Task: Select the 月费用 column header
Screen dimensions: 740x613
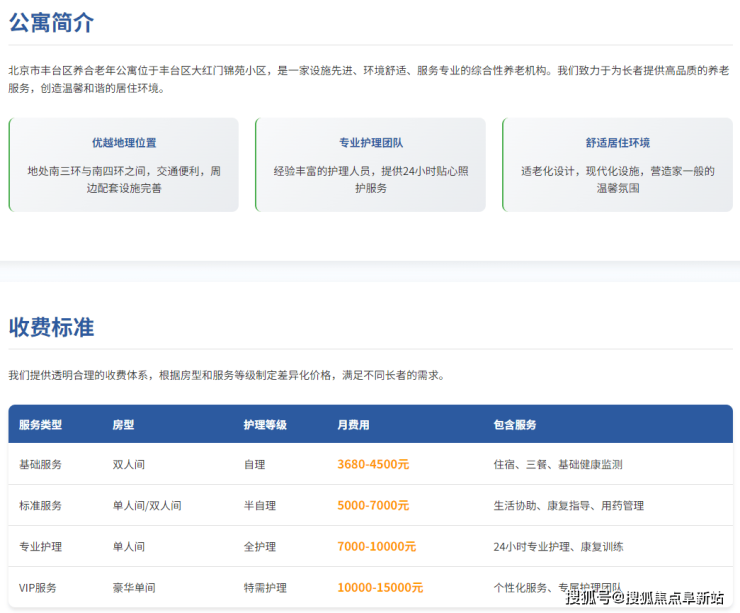Action: [x=353, y=425]
